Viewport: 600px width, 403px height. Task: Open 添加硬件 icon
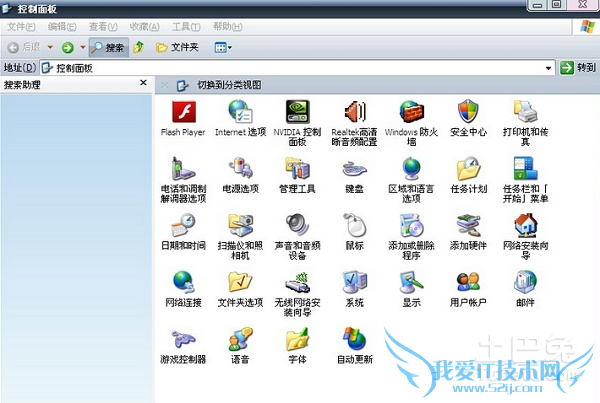[468, 232]
